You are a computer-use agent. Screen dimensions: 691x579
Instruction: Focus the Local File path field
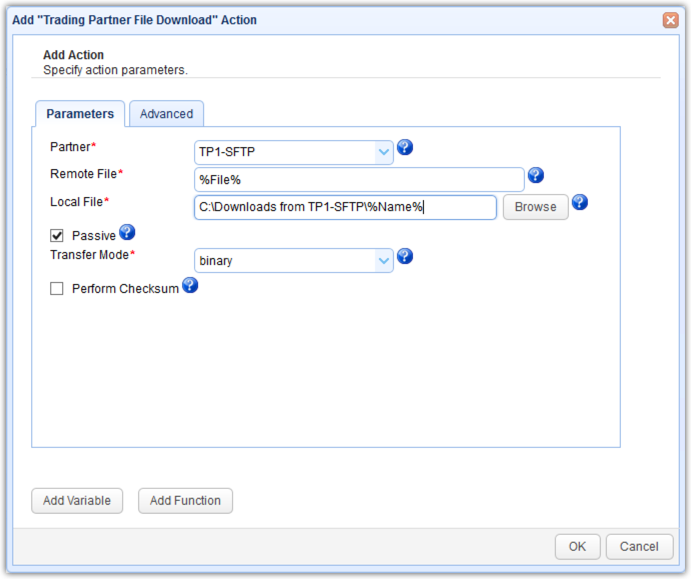tap(345, 207)
